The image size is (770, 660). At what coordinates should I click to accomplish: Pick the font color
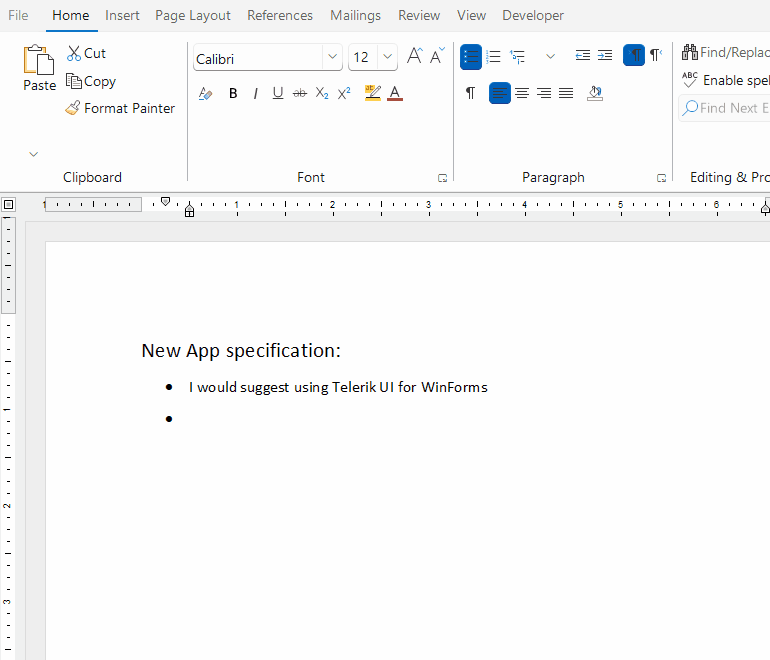tap(395, 93)
